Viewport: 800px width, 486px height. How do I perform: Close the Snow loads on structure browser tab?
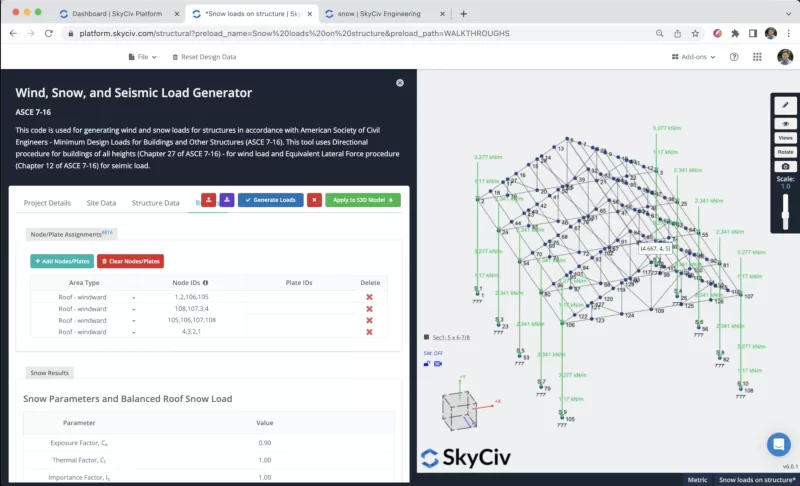coord(310,14)
